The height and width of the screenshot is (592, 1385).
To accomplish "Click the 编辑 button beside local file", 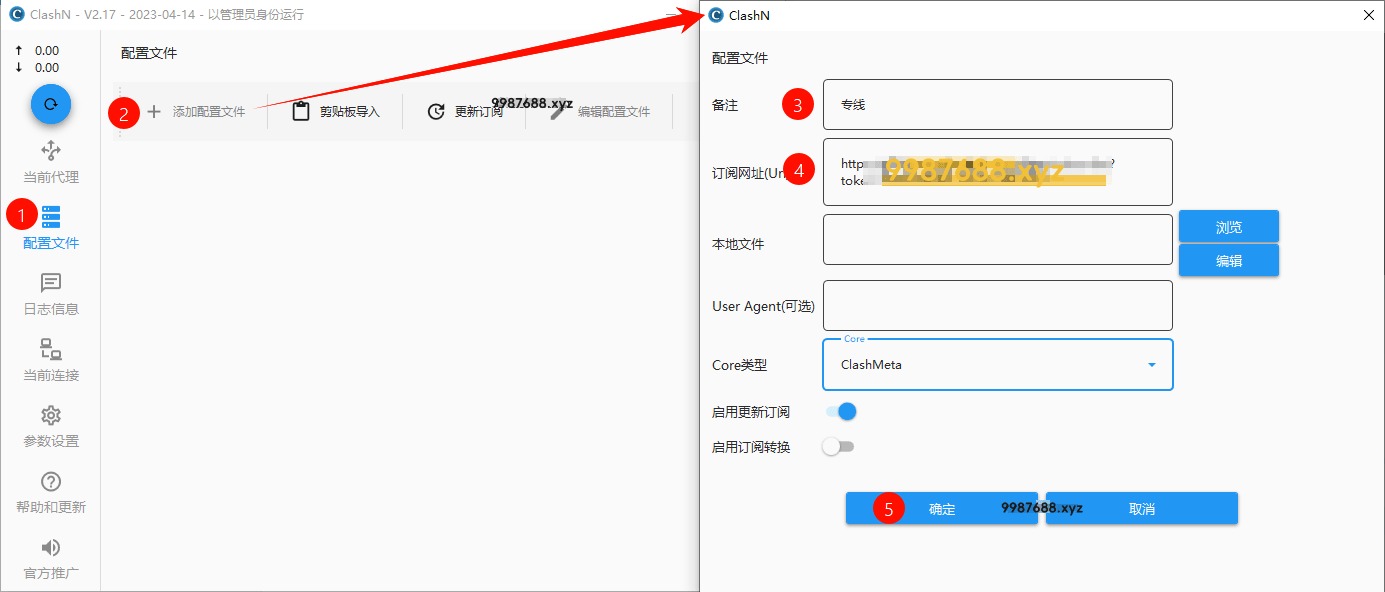I will coord(1229,260).
